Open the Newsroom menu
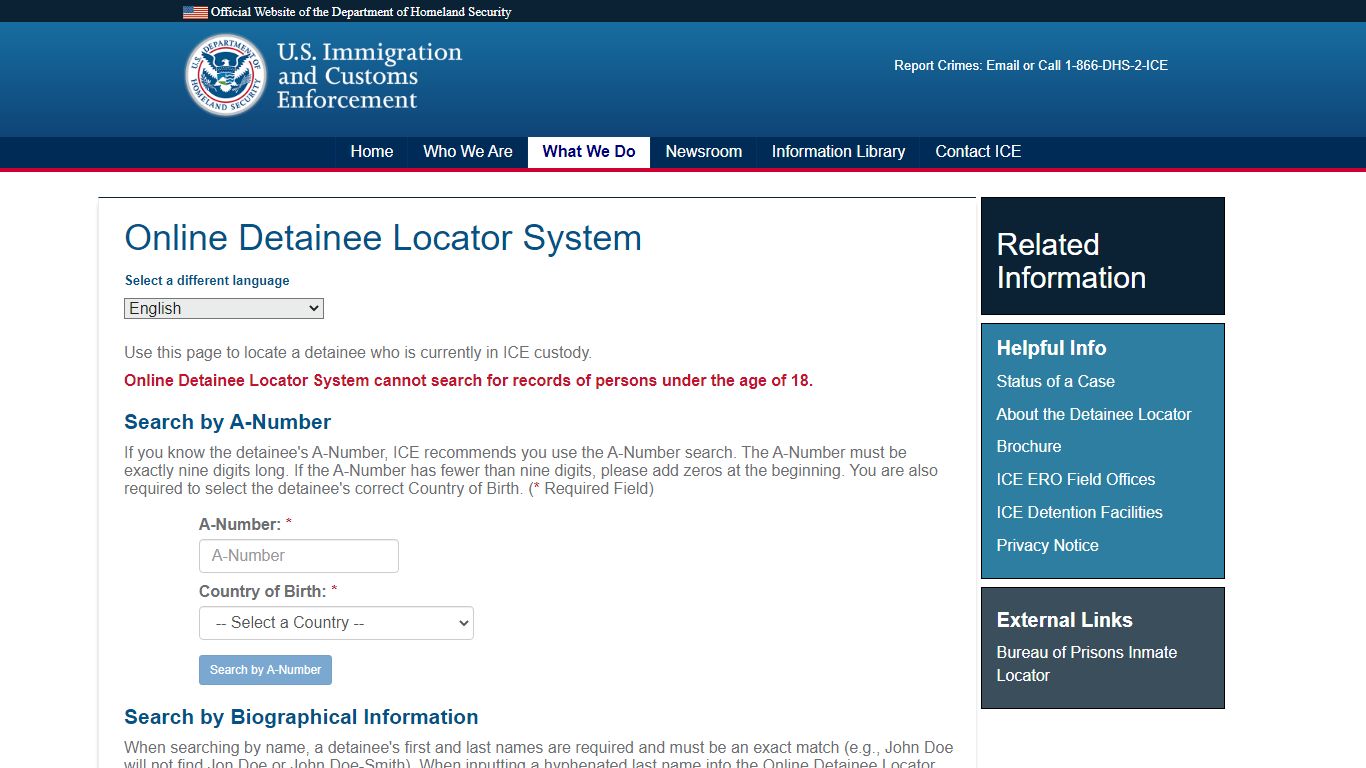The height and width of the screenshot is (768, 1366). click(x=704, y=152)
